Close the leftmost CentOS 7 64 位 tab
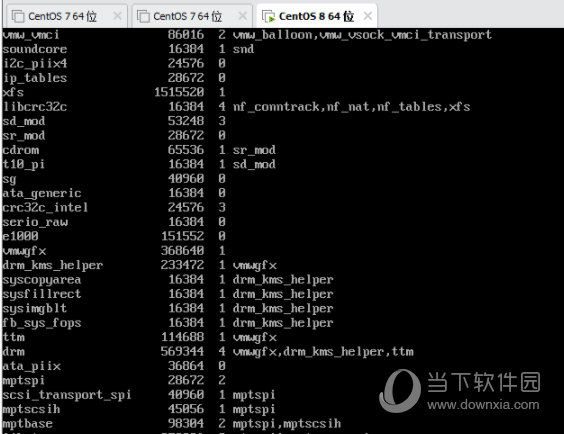This screenshot has height=434, width=564. coord(117,16)
